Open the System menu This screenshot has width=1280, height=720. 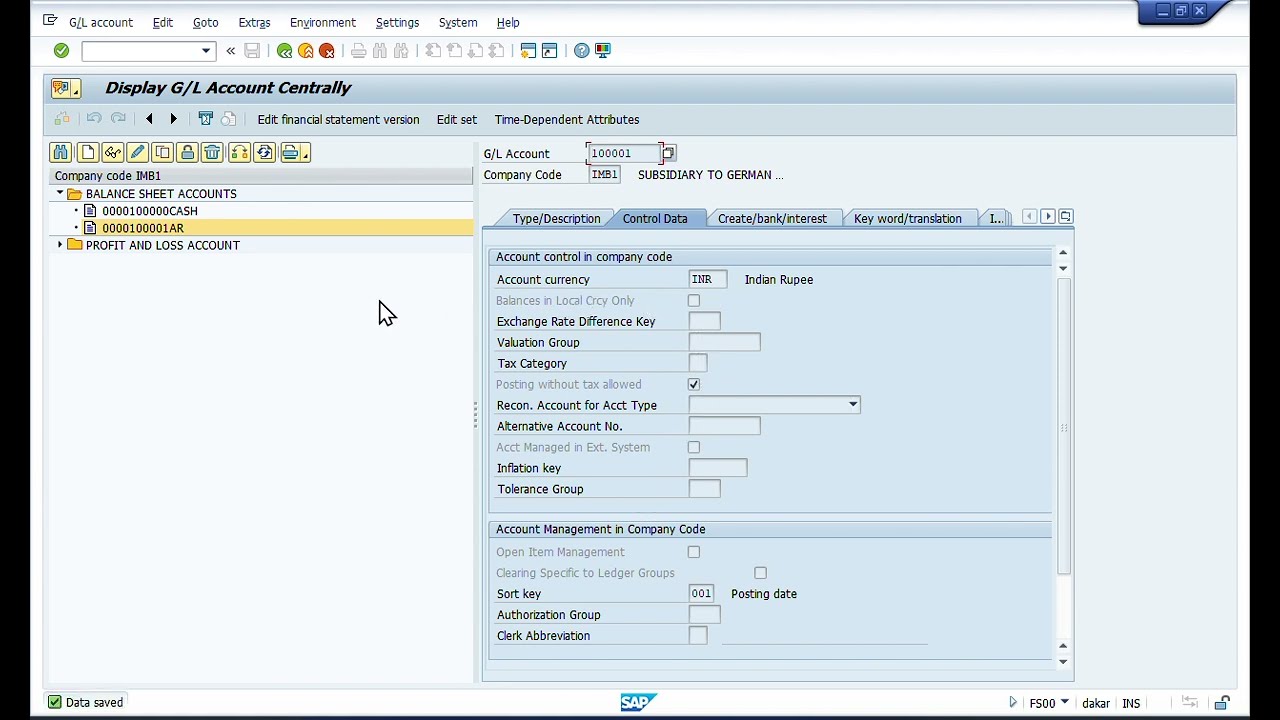[458, 22]
